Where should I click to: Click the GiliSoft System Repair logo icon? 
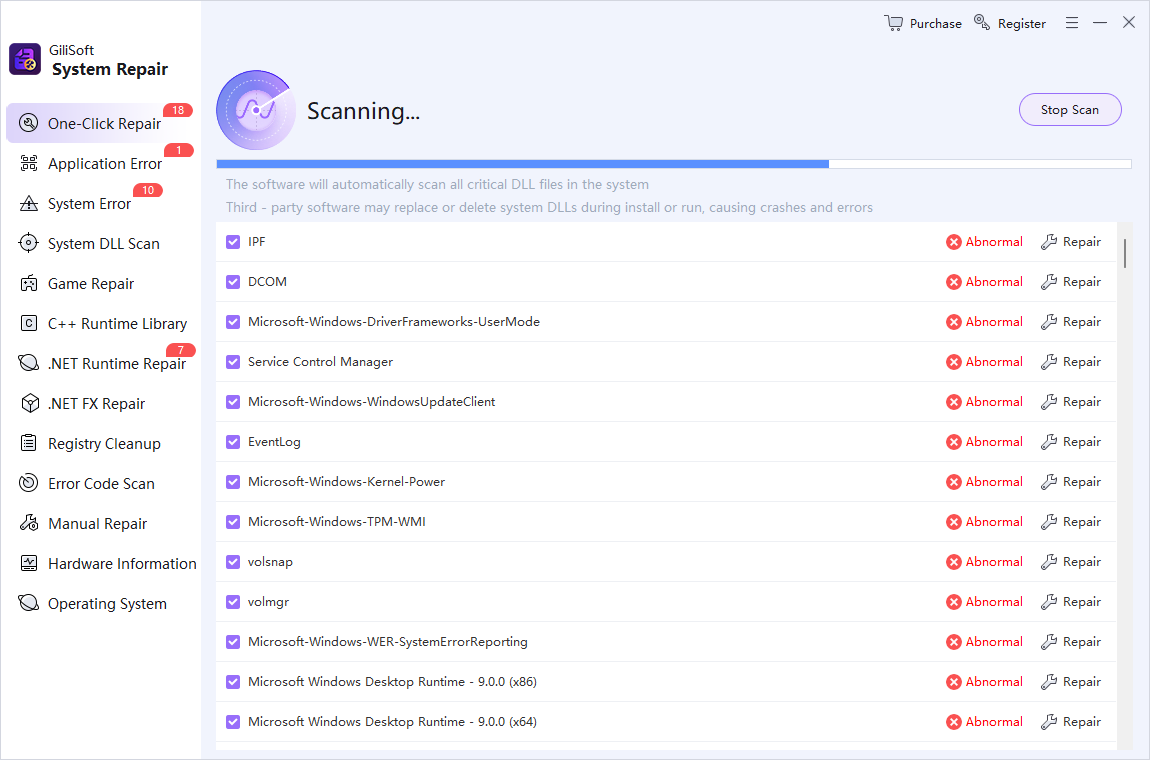[x=25, y=59]
